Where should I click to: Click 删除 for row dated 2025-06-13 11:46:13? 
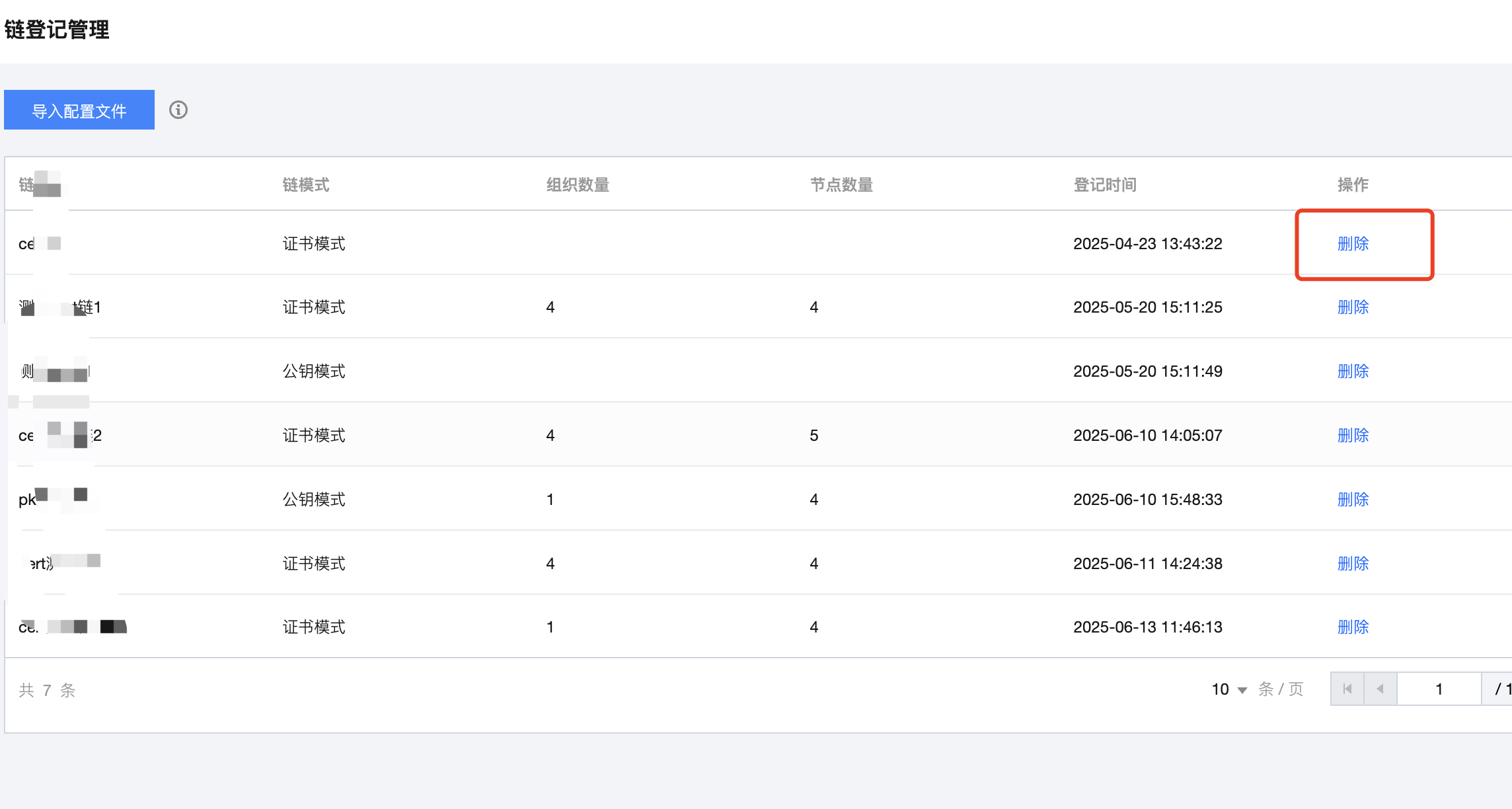1353,627
